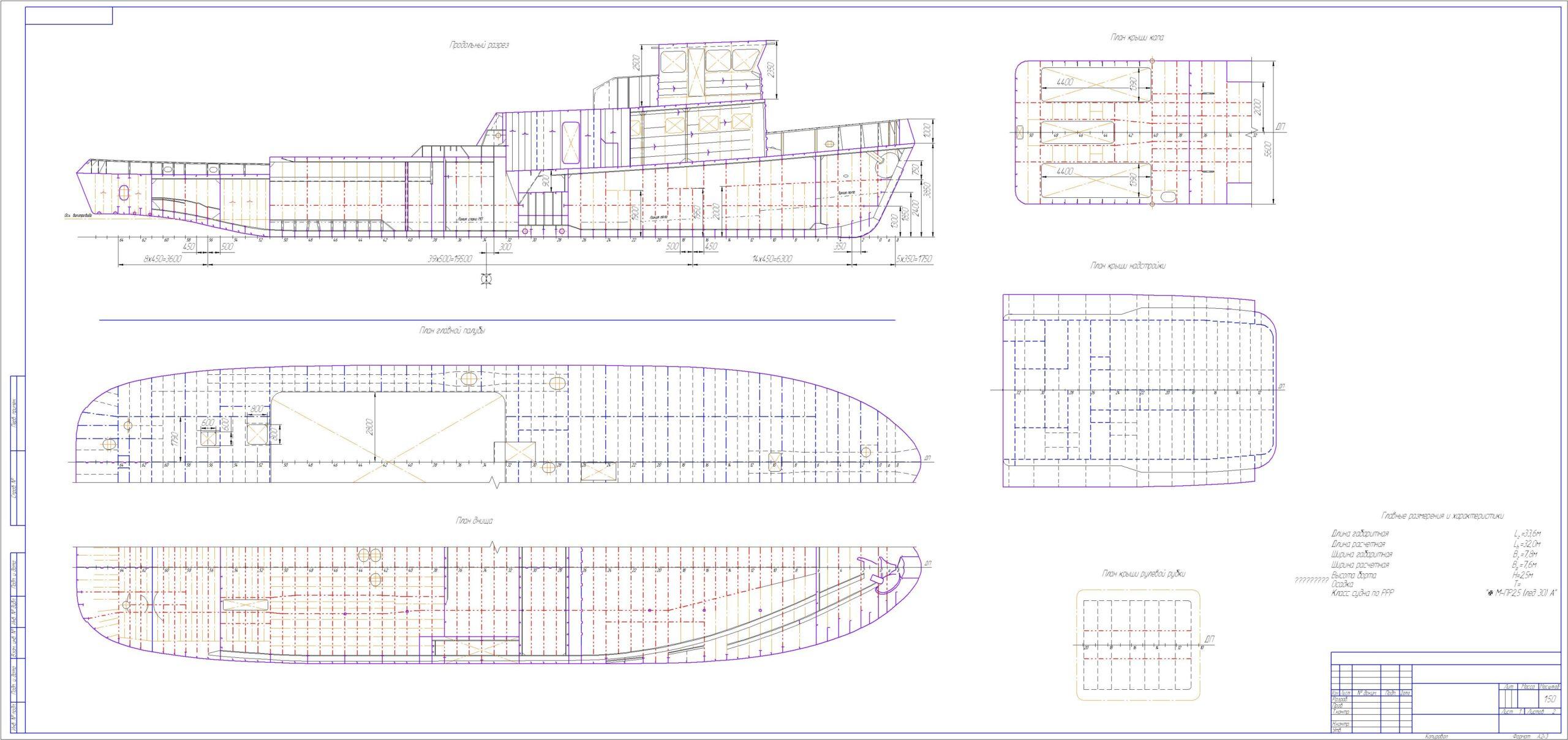Click the 'План главной палубы' view title
Viewport: 1568px width, 740px height.
click(x=453, y=331)
